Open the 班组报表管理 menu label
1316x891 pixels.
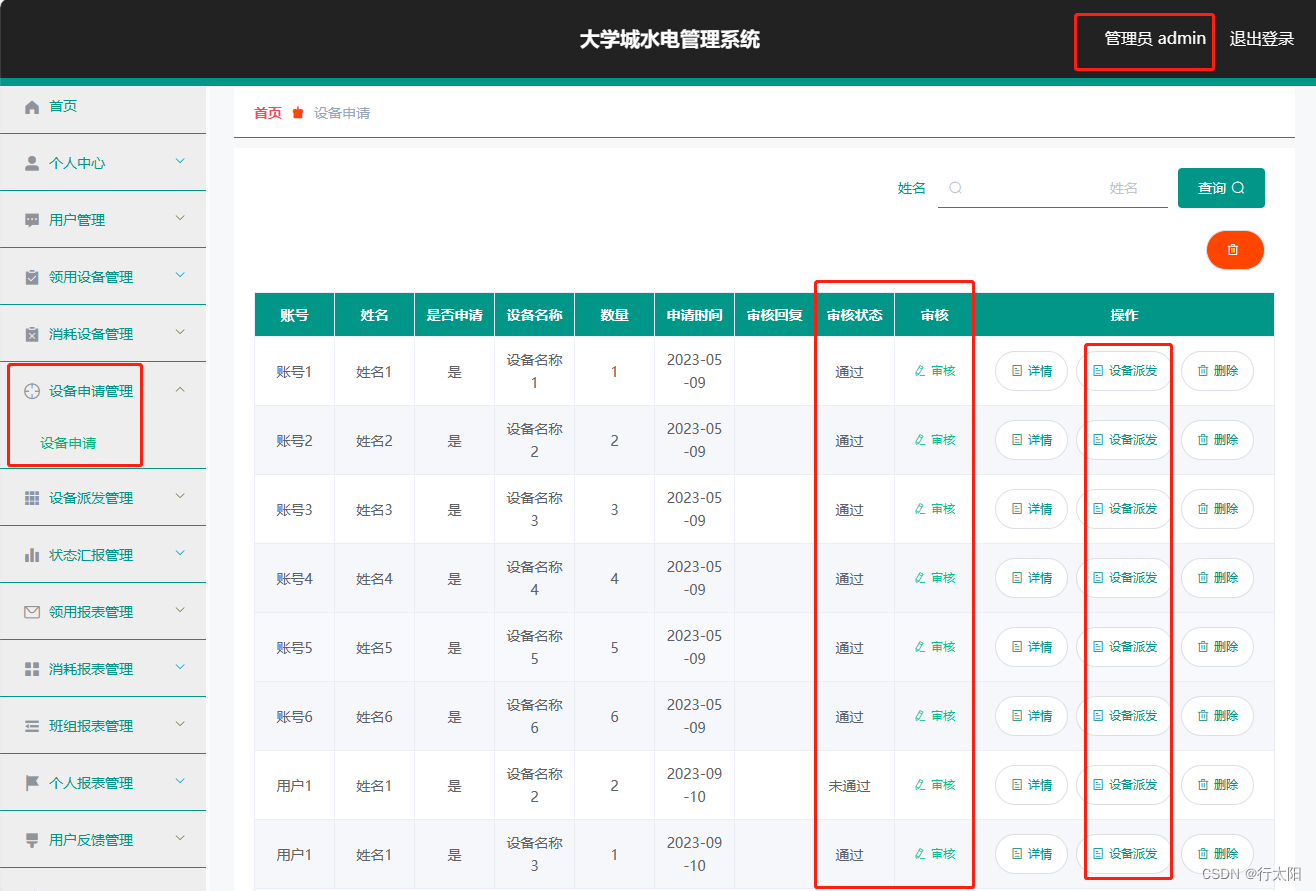tap(91, 726)
